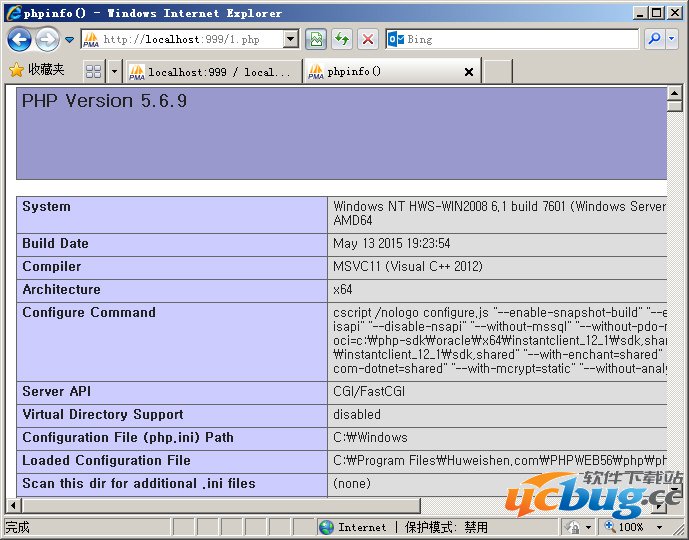689x540 pixels.
Task: Click the address bar URL field
Action: tap(190, 39)
